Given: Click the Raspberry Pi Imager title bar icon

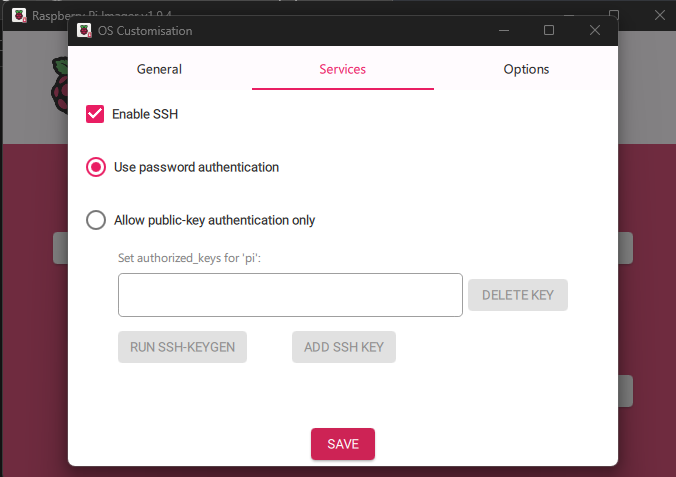Looking at the screenshot, I should (19, 16).
